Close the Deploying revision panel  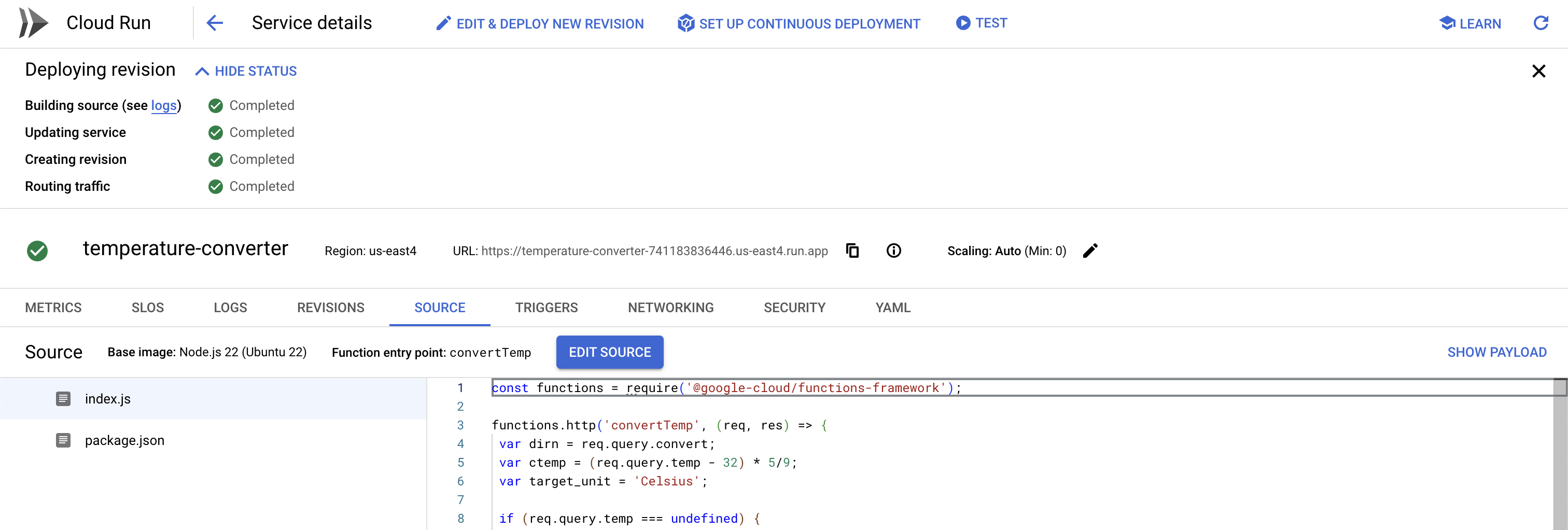[1538, 71]
